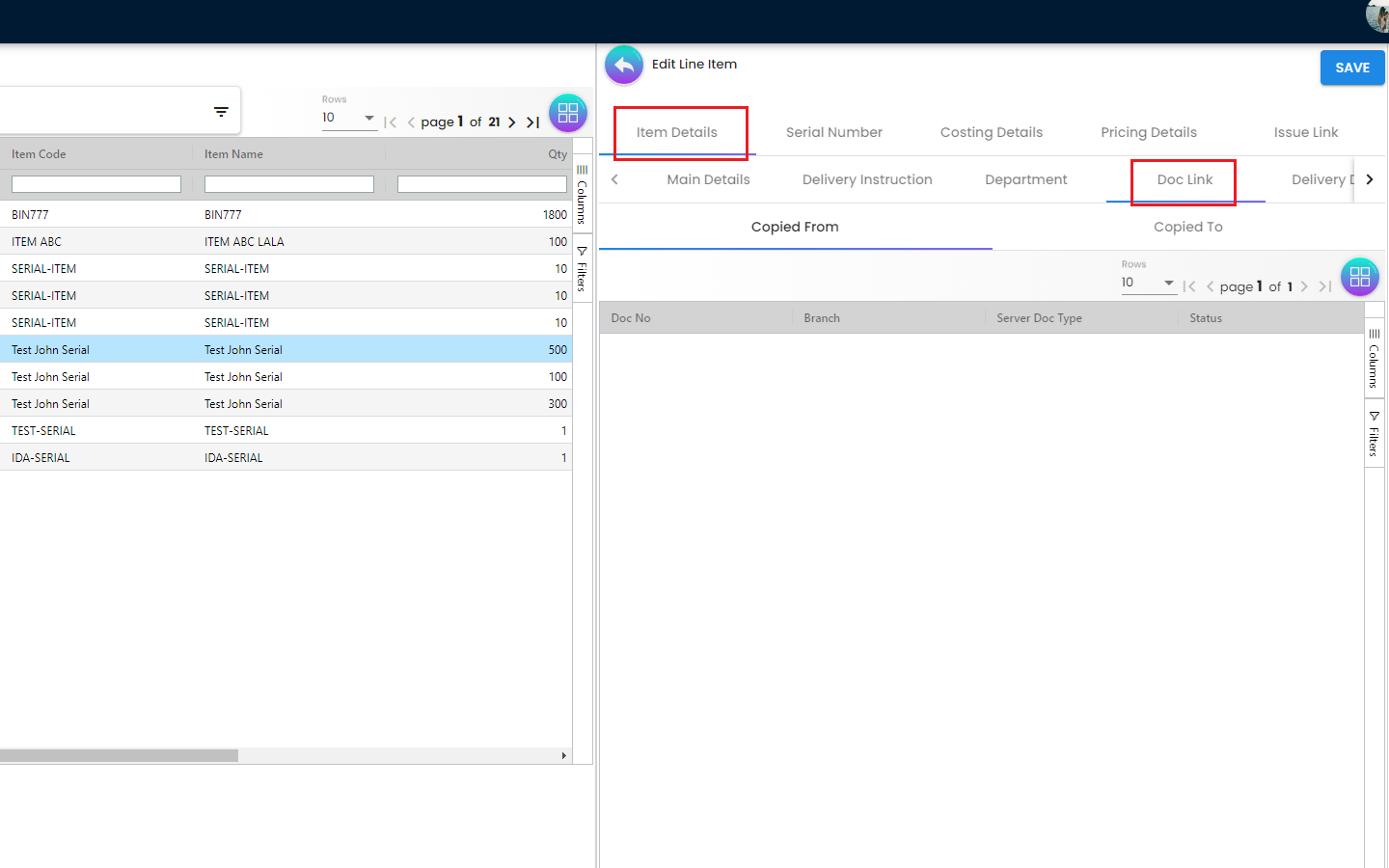Image resolution: width=1389 pixels, height=868 pixels.
Task: Open the Rows dropdown in Doc Link grid
Action: pyautogui.click(x=1147, y=283)
